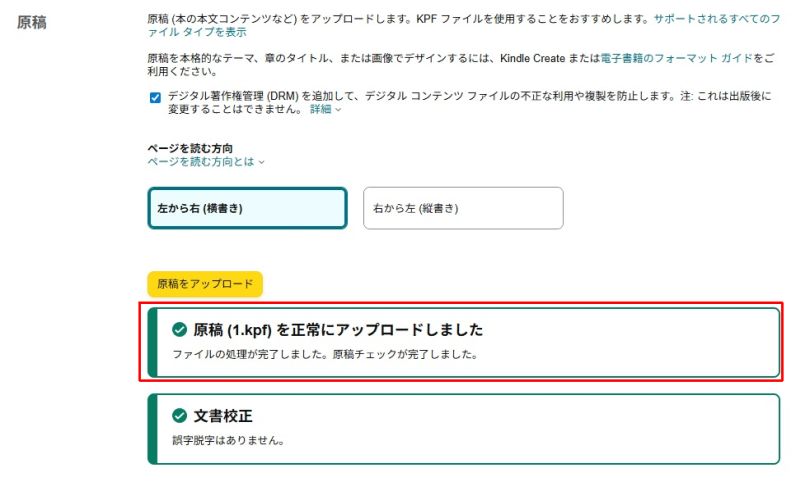Image resolution: width=800 pixels, height=496 pixels.
Task: Click the 原稿 section heading
Action: 32,22
